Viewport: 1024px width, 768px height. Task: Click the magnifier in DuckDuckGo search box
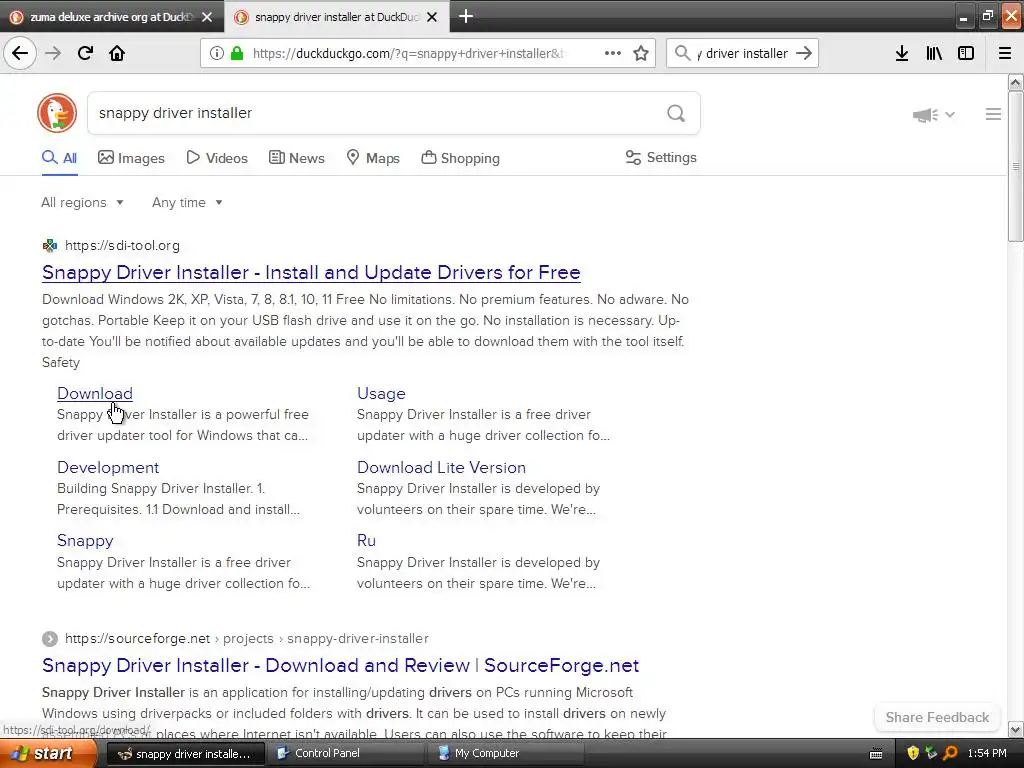click(x=676, y=113)
